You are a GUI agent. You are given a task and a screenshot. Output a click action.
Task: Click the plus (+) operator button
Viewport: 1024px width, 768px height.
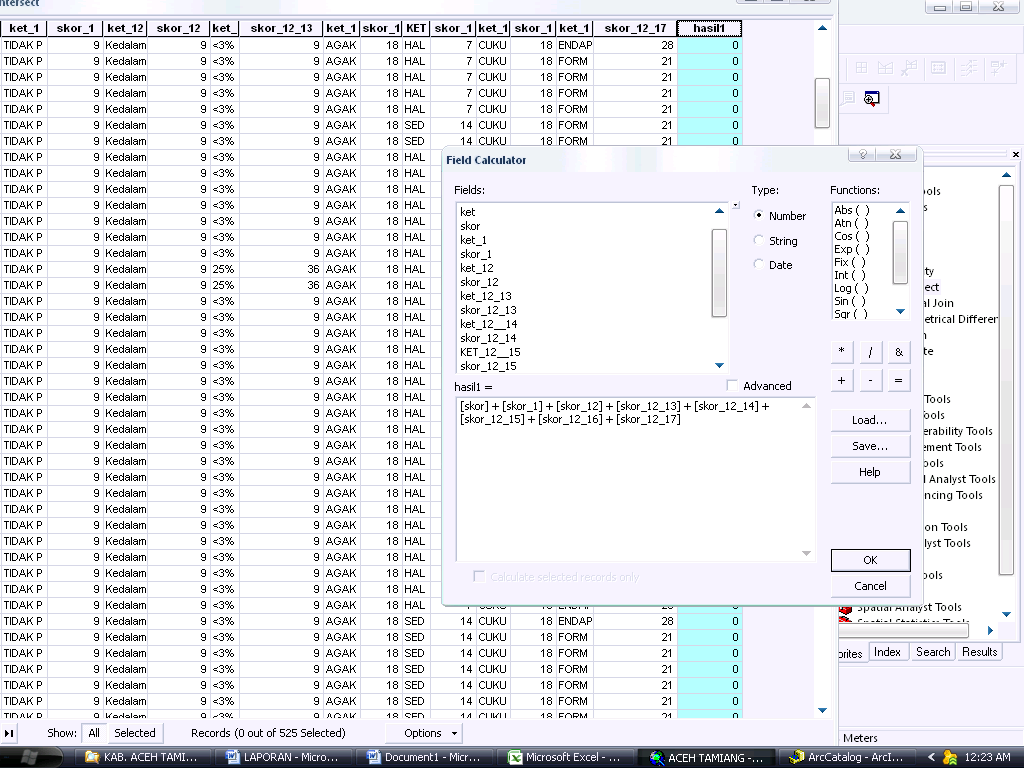click(841, 380)
